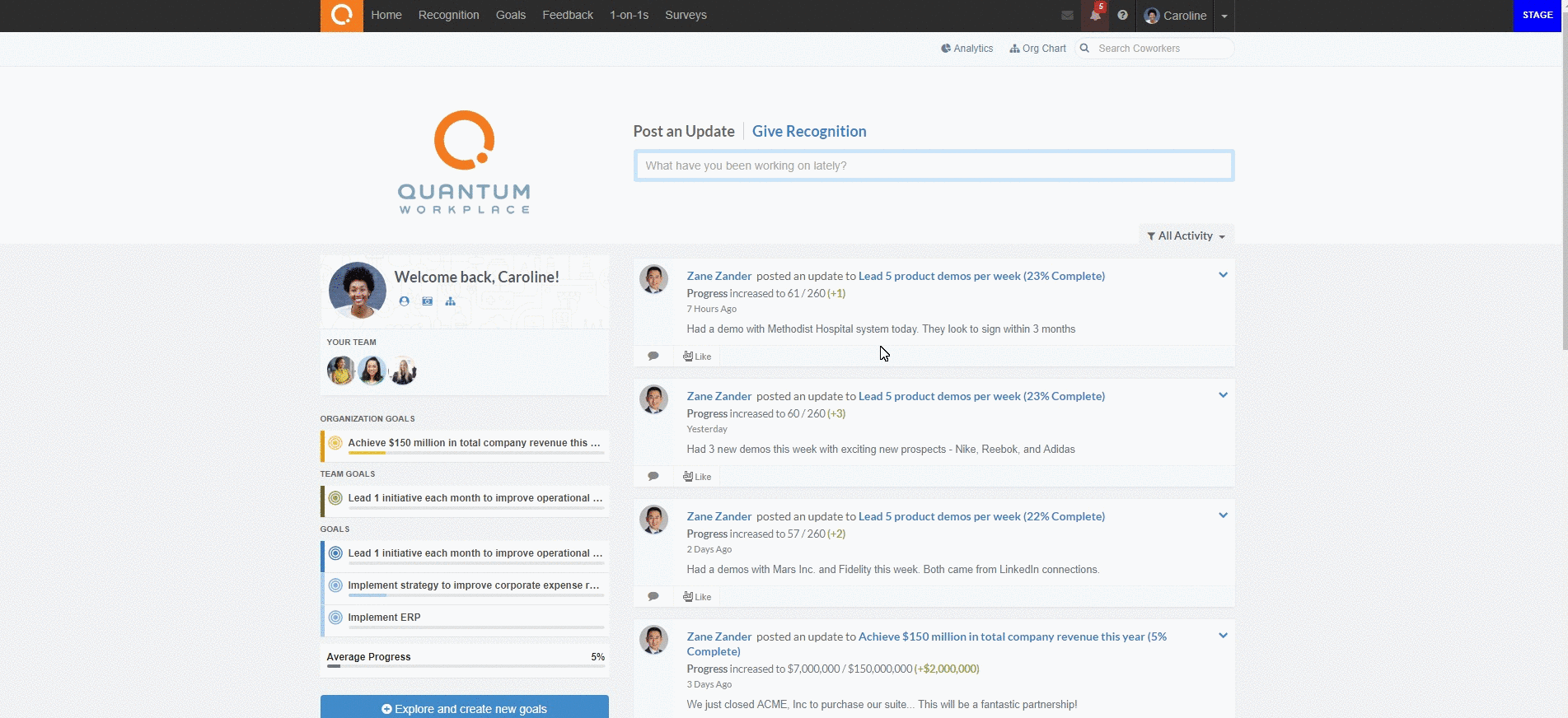Screen dimensions: 1568x718
Task: Open the Recognition menu item
Action: (448, 15)
